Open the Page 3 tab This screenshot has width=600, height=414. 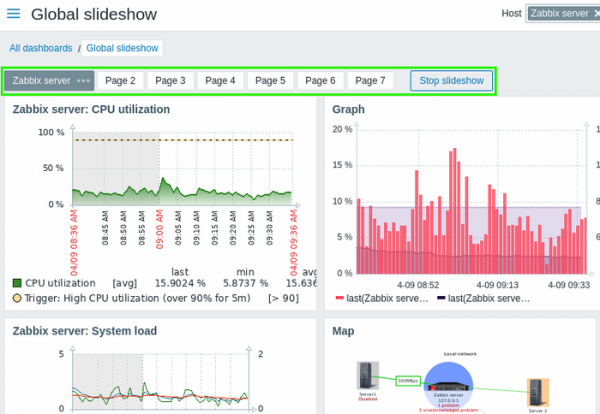tap(170, 80)
